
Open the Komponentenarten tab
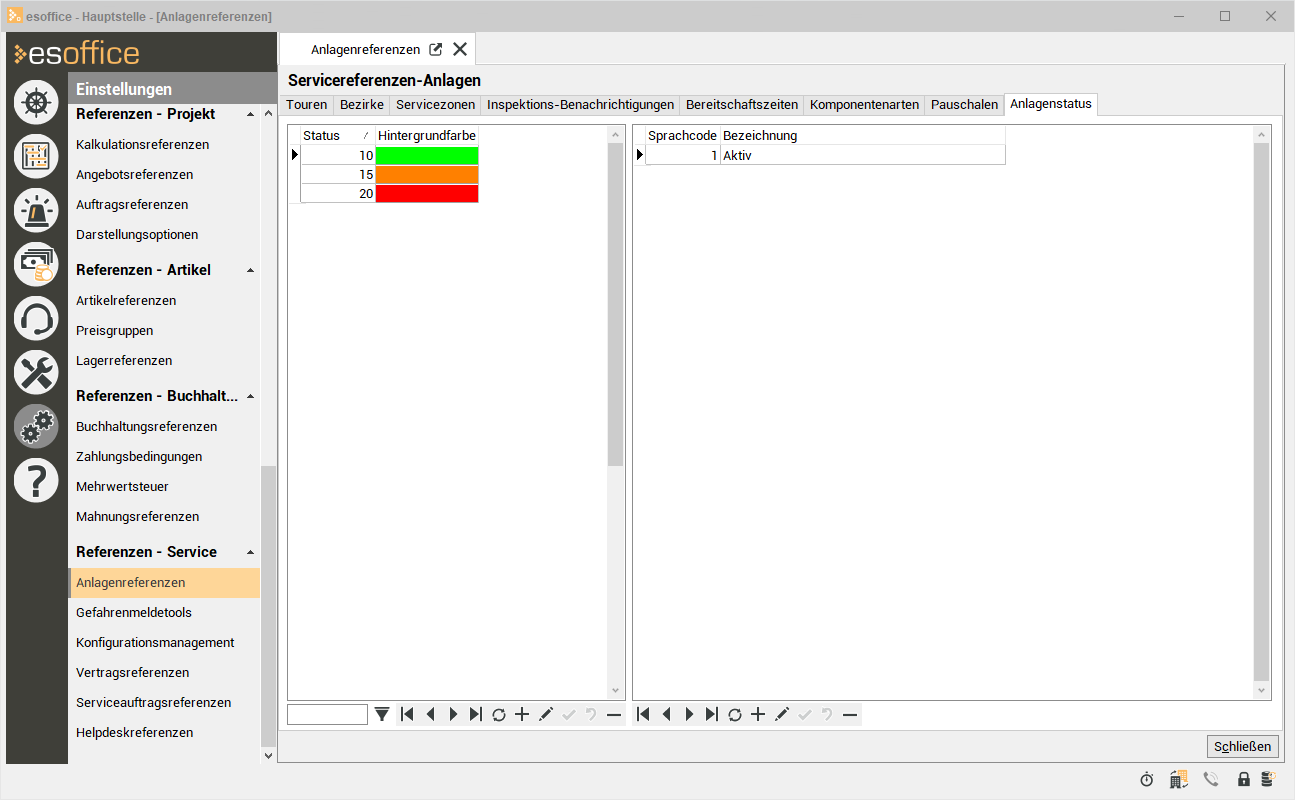[864, 104]
